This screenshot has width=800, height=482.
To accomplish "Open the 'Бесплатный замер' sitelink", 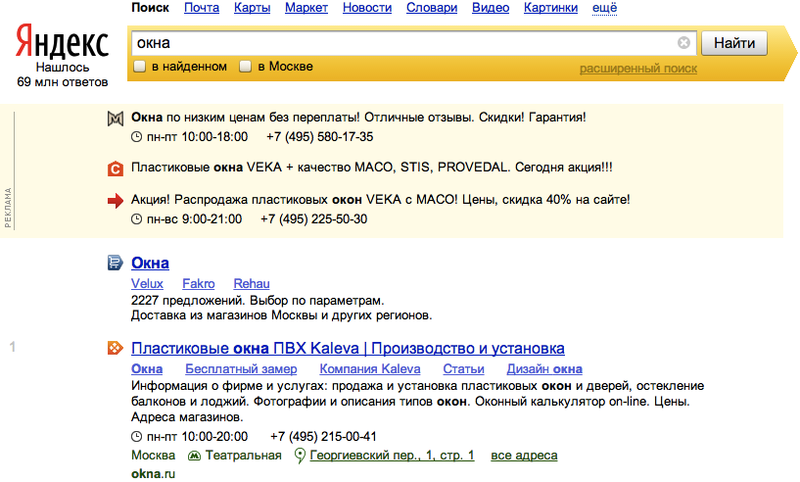I will 241,369.
